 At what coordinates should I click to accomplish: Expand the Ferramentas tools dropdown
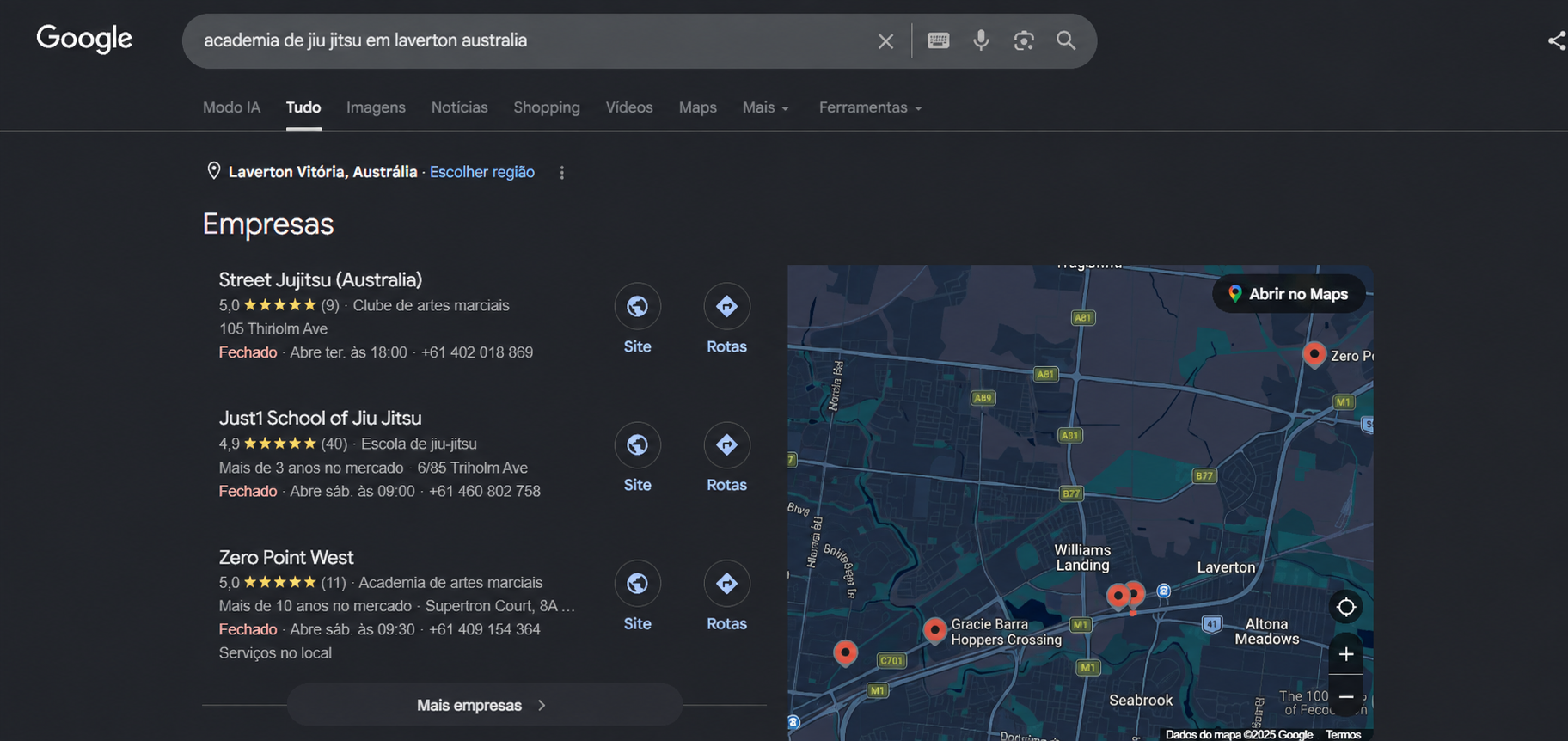click(870, 107)
